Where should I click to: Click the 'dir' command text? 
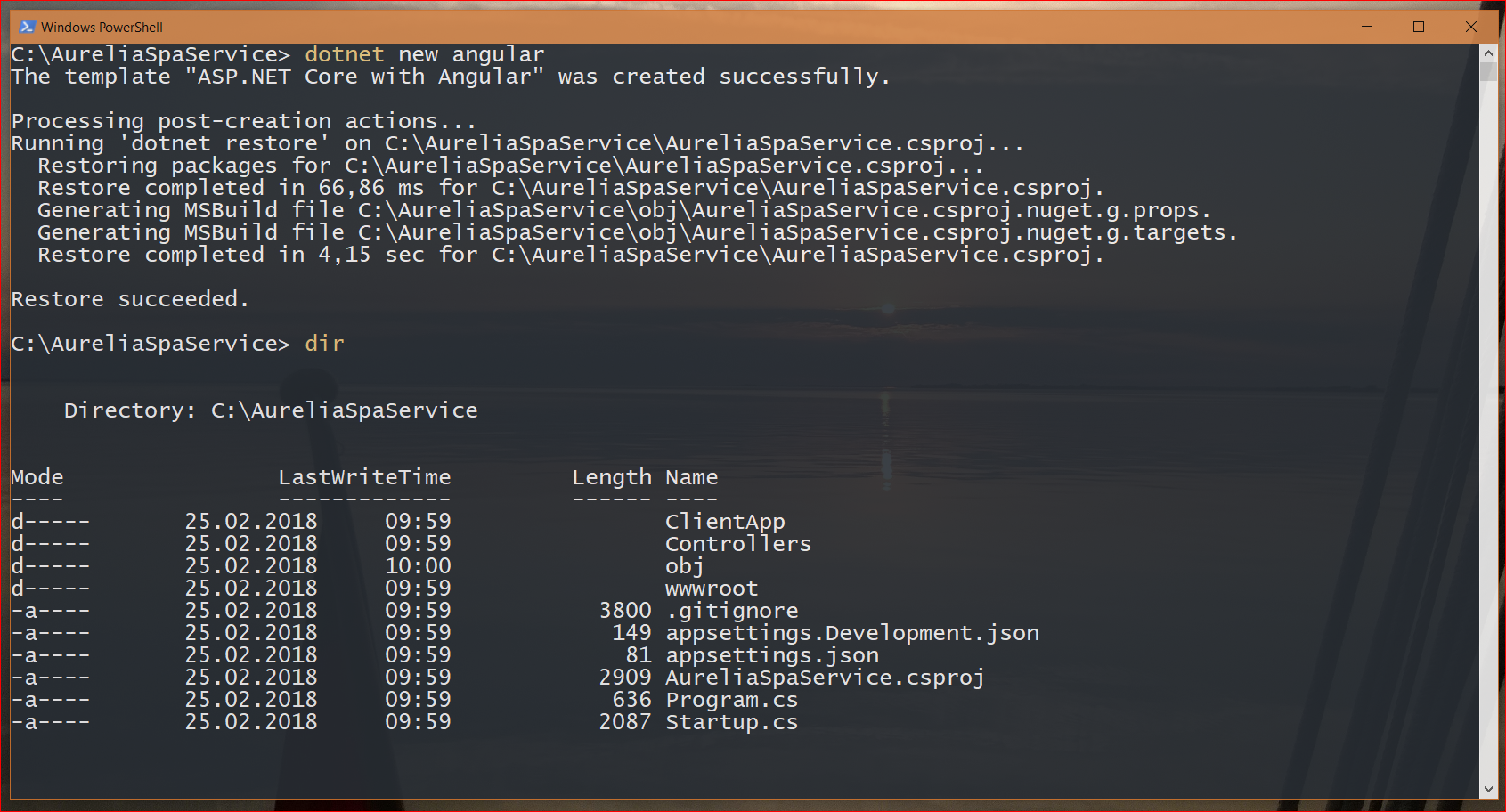pyautogui.click(x=324, y=344)
